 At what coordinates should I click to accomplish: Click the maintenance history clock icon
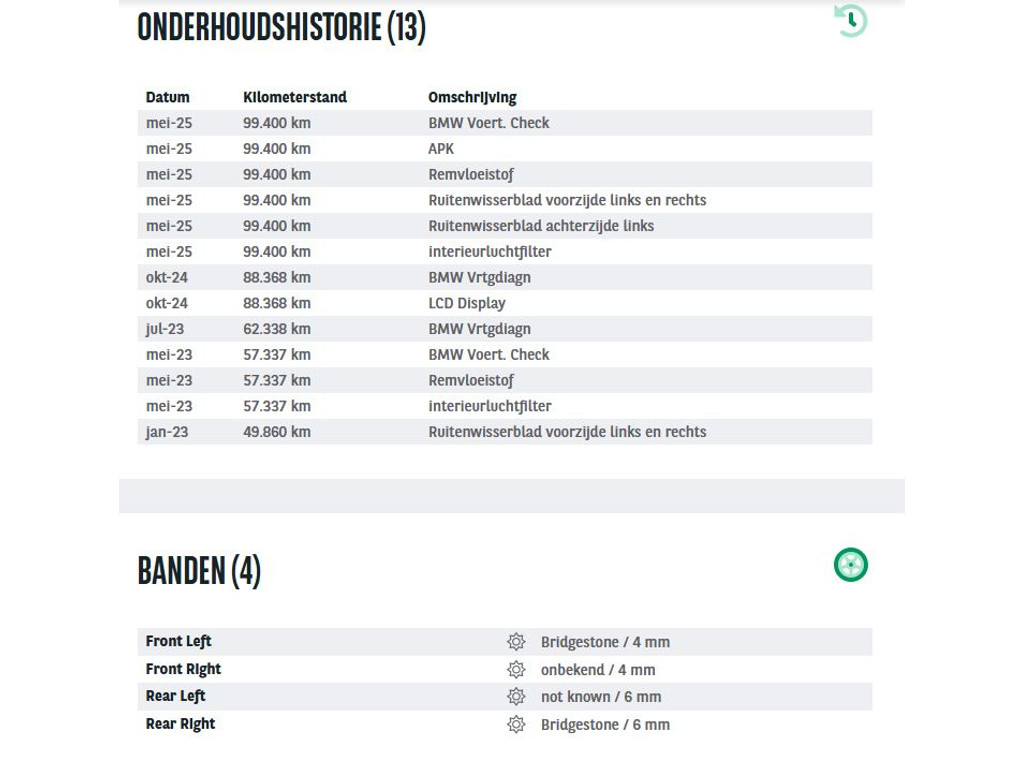coord(850,20)
